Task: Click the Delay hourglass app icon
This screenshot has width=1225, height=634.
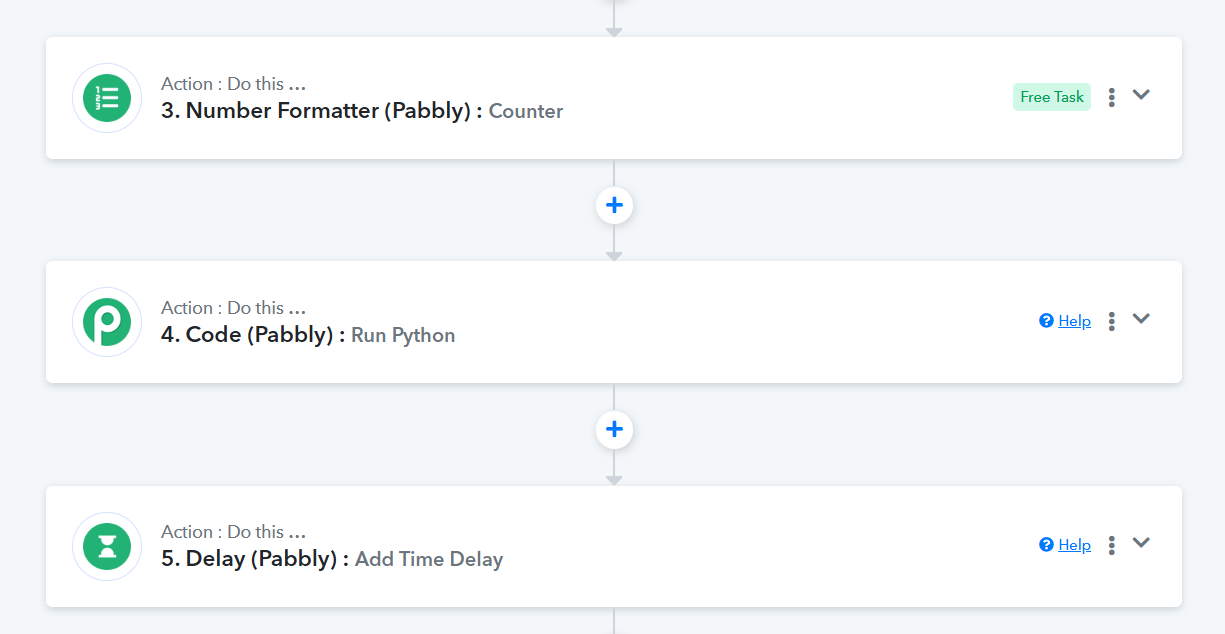Action: click(107, 546)
